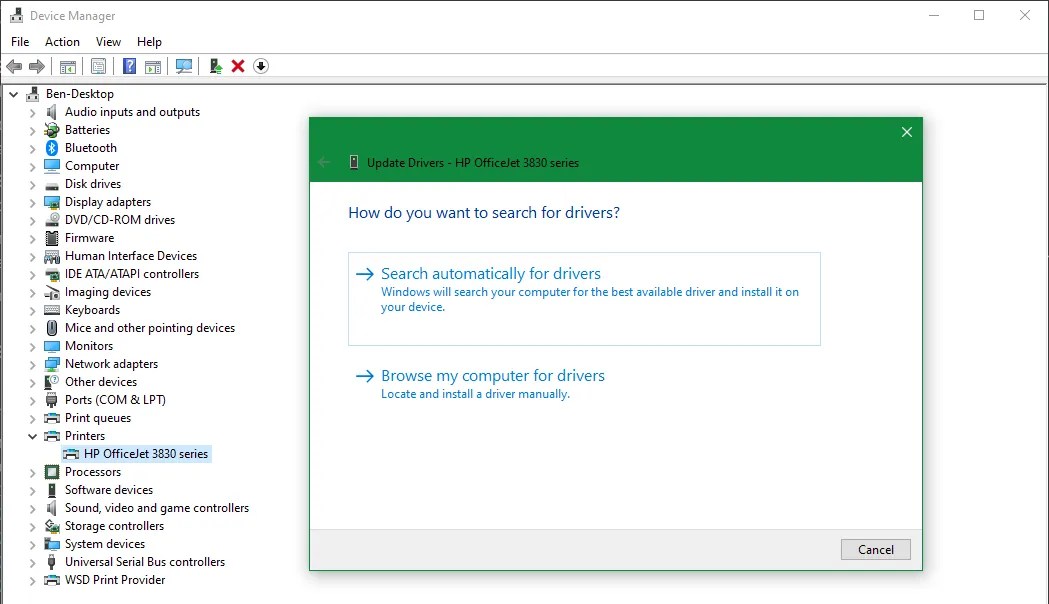Choose Search automatically for drivers

coord(491,273)
